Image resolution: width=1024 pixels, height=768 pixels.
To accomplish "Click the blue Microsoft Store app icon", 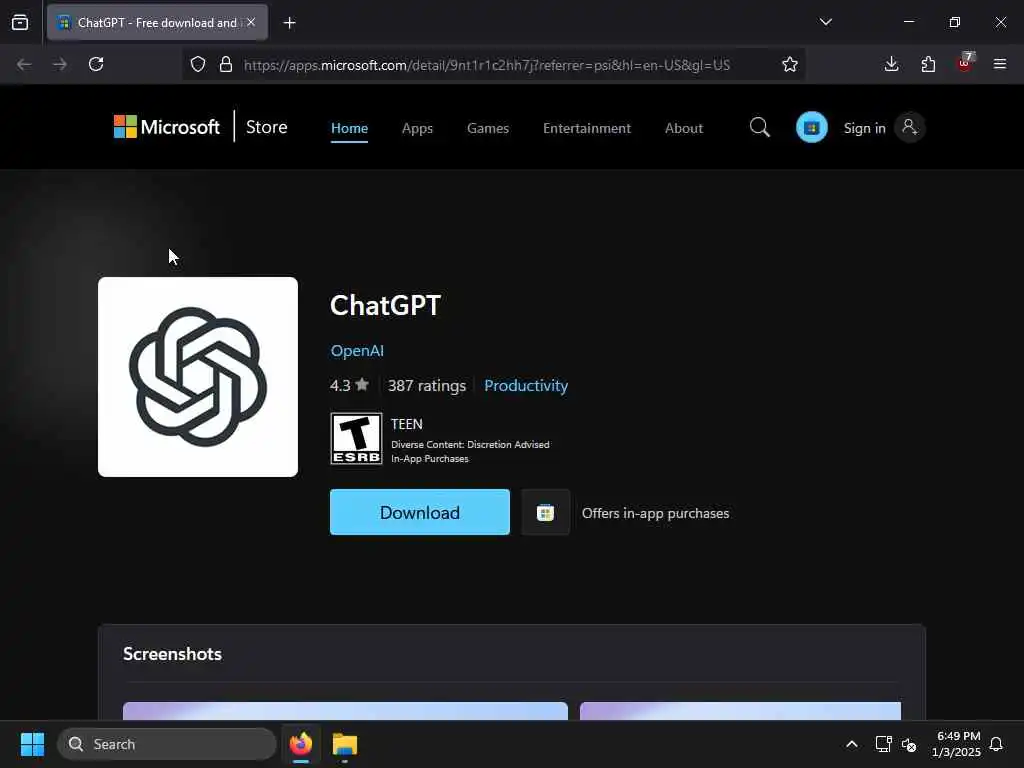I will point(812,127).
